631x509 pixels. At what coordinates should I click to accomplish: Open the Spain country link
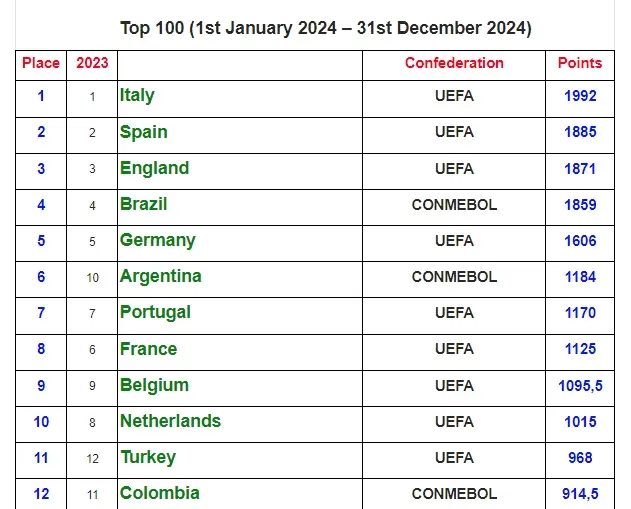point(144,132)
